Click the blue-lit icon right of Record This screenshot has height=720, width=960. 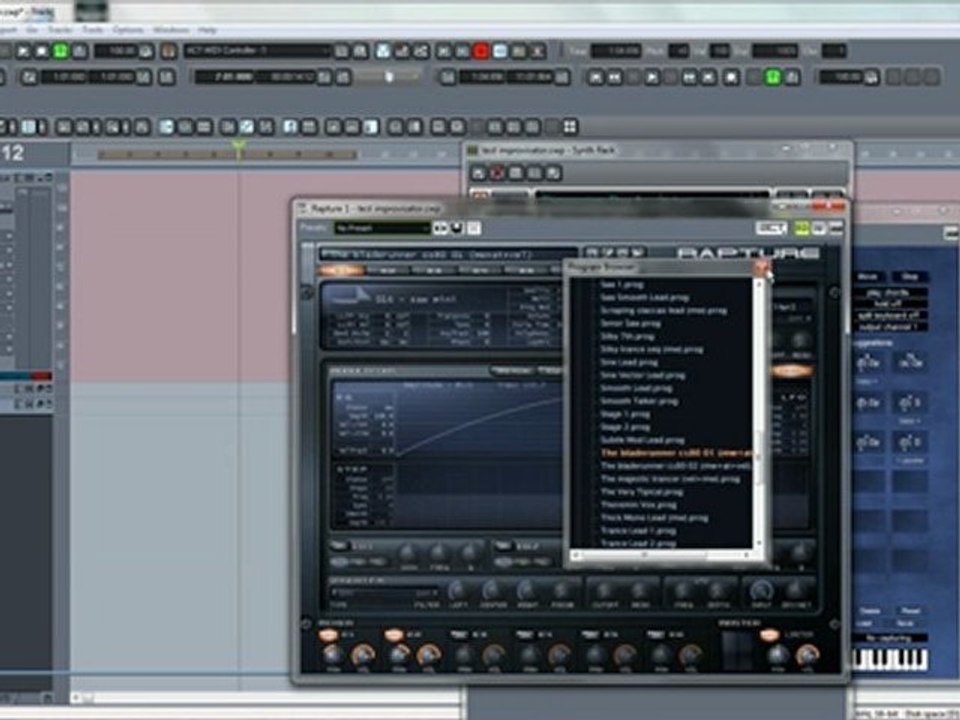(500, 51)
